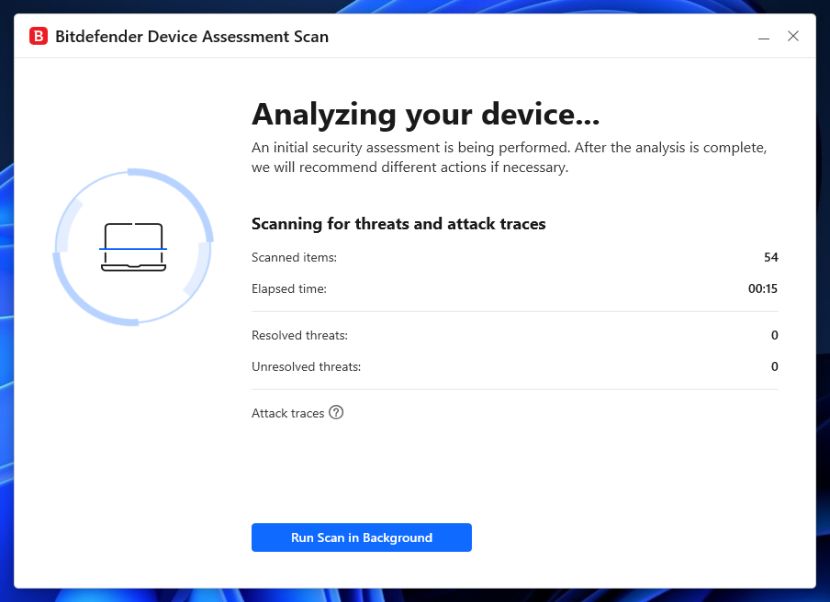830x602 pixels.
Task: Select the "Analyzing your device..." heading
Action: 426,114
